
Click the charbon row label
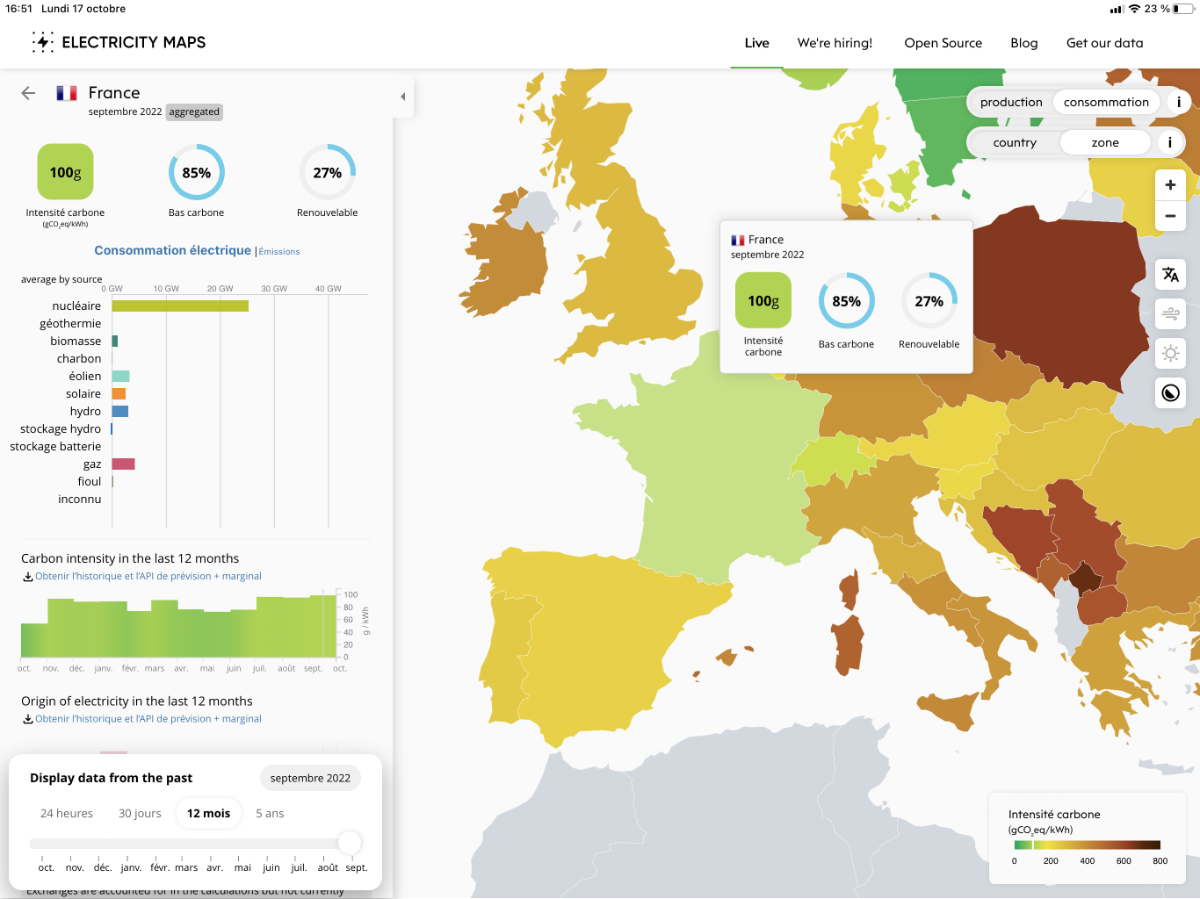[x=79, y=358]
